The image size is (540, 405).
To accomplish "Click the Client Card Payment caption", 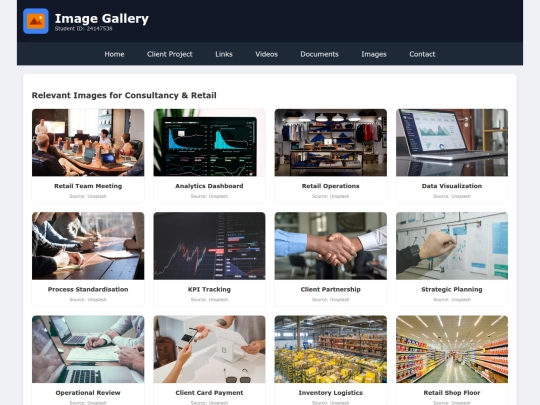I will [209, 393].
